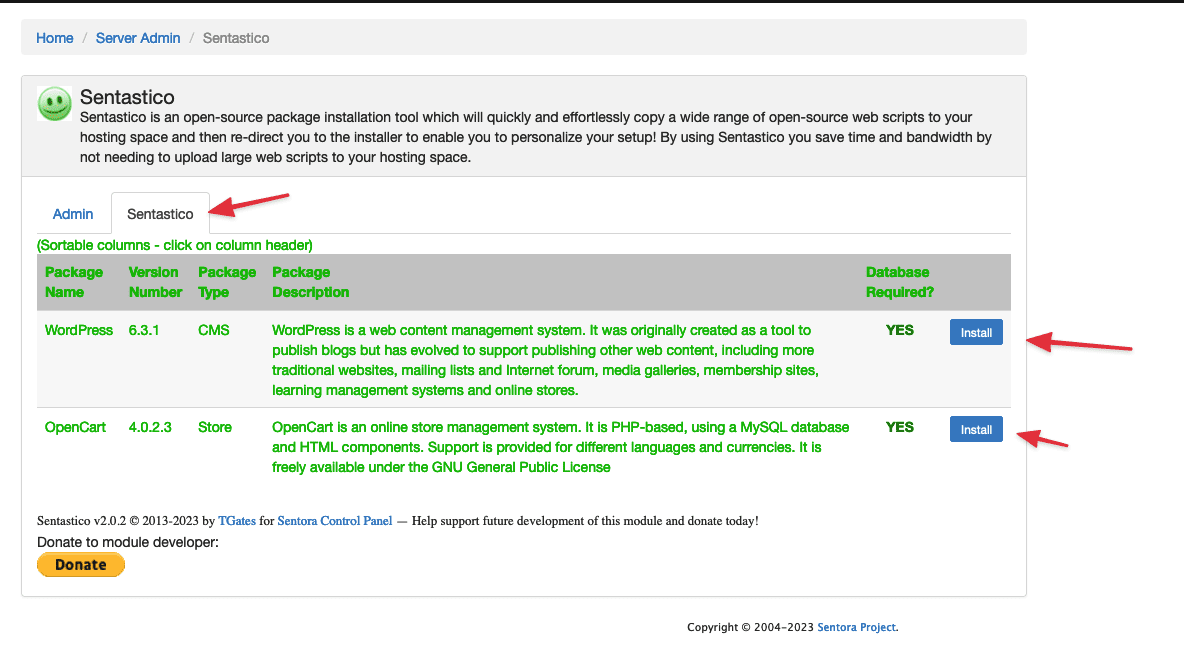Open the TGates developer link
This screenshot has width=1184, height=664.
[237, 521]
